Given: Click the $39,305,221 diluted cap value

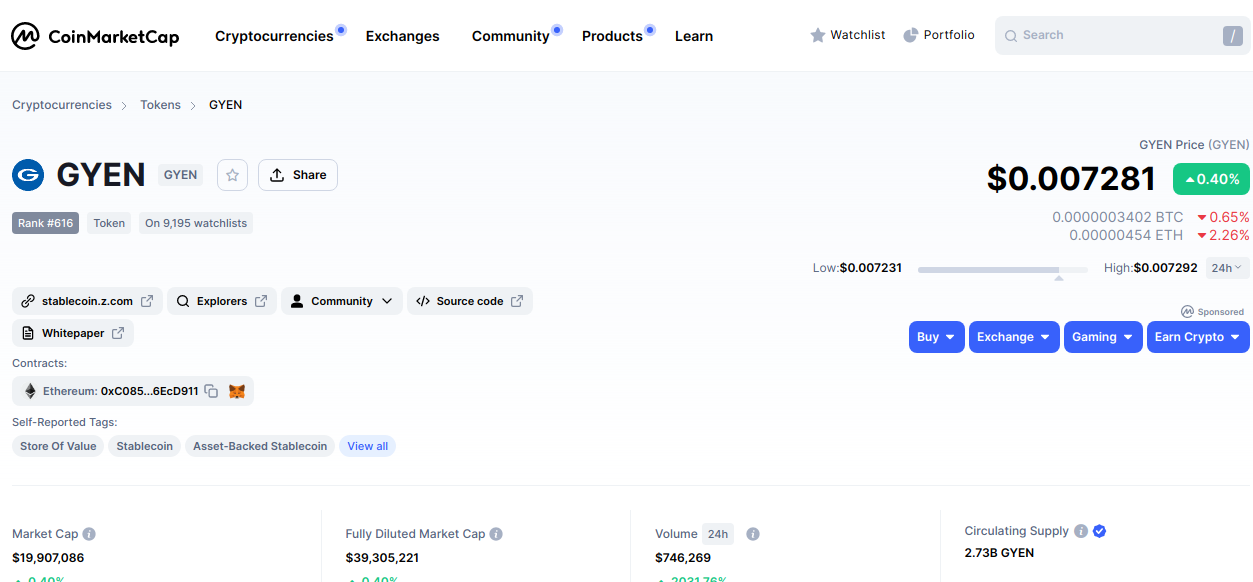Looking at the screenshot, I should coord(382,558).
